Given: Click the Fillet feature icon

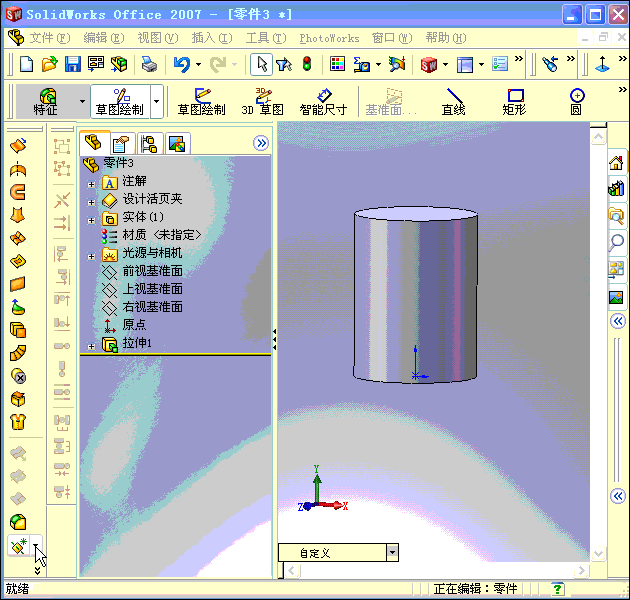Looking at the screenshot, I should (x=18, y=522).
